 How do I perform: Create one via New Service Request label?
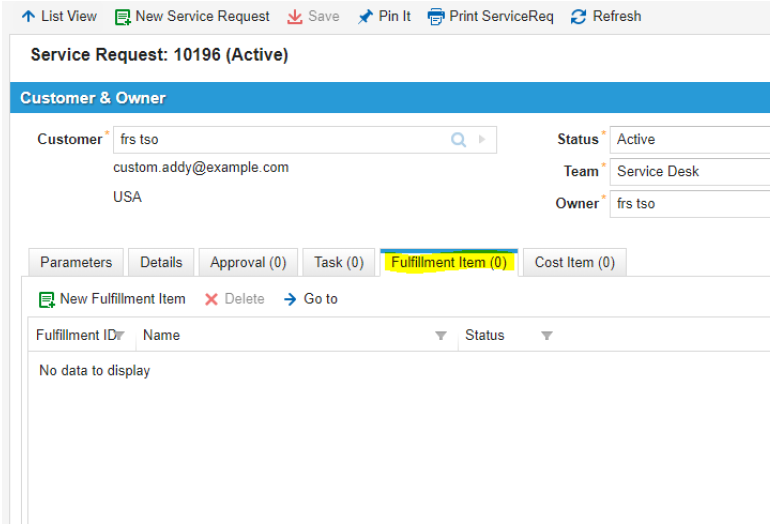pos(202,16)
